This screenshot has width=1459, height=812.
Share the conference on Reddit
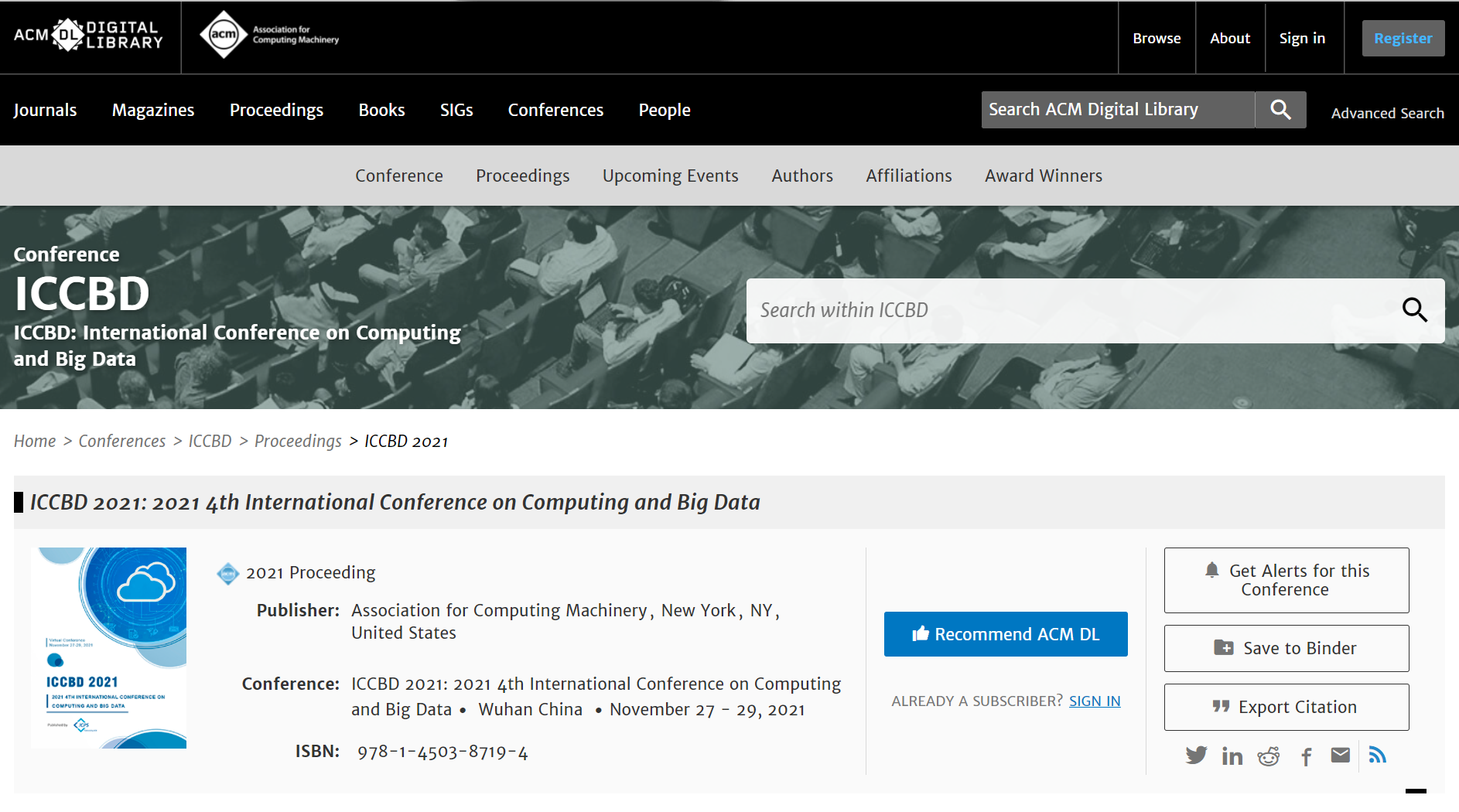(1269, 756)
